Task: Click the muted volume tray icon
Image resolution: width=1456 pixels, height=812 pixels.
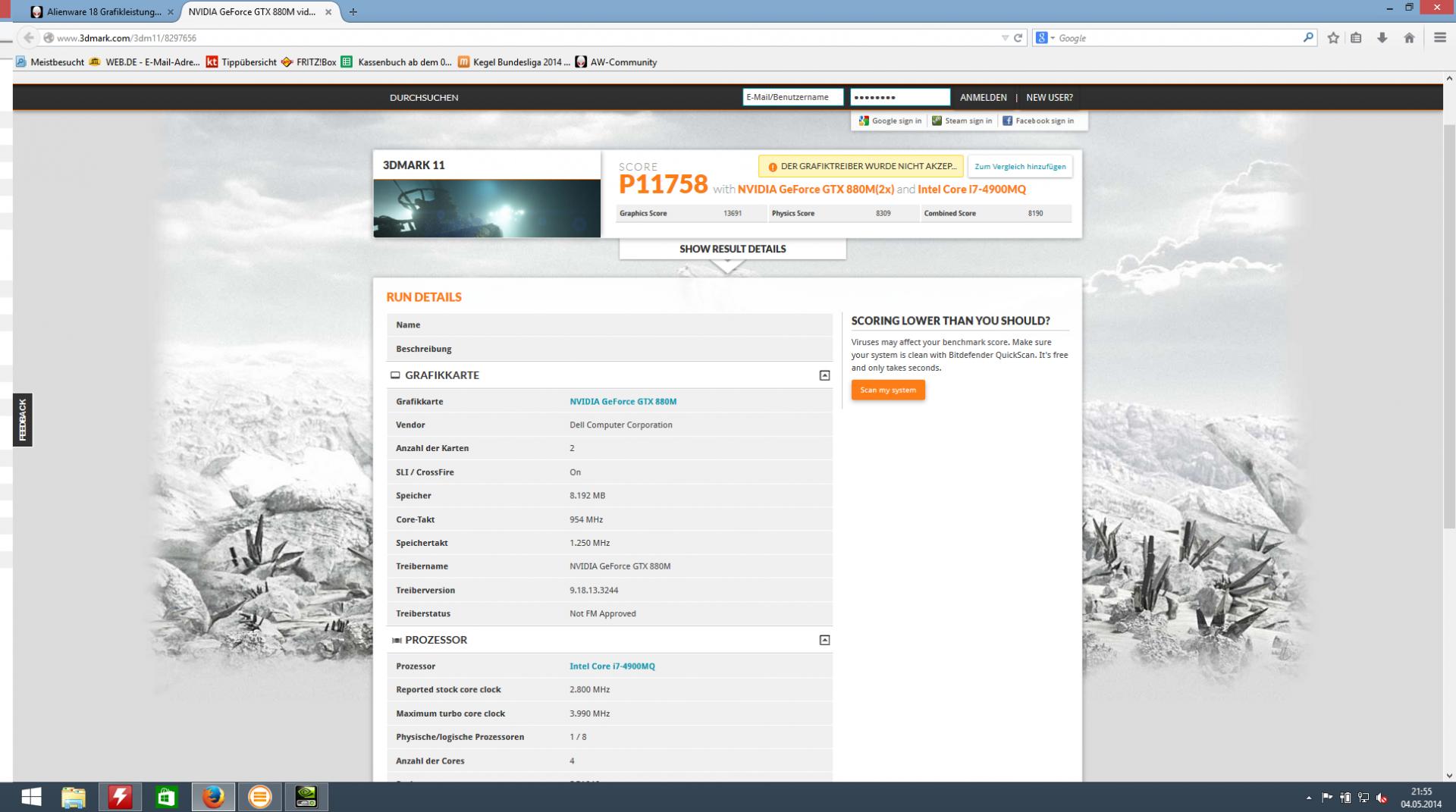Action: [x=1382, y=798]
